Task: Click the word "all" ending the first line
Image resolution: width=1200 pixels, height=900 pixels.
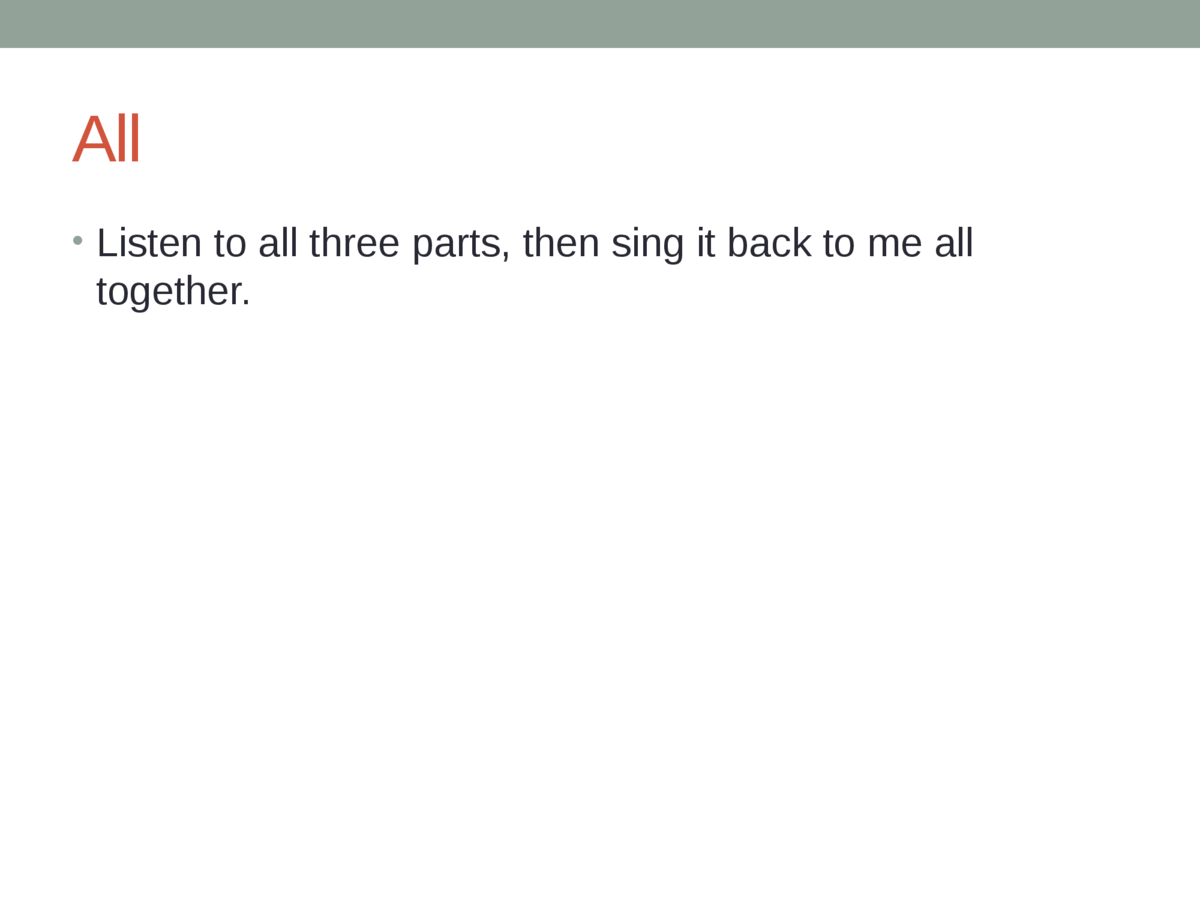Action: click(x=954, y=243)
